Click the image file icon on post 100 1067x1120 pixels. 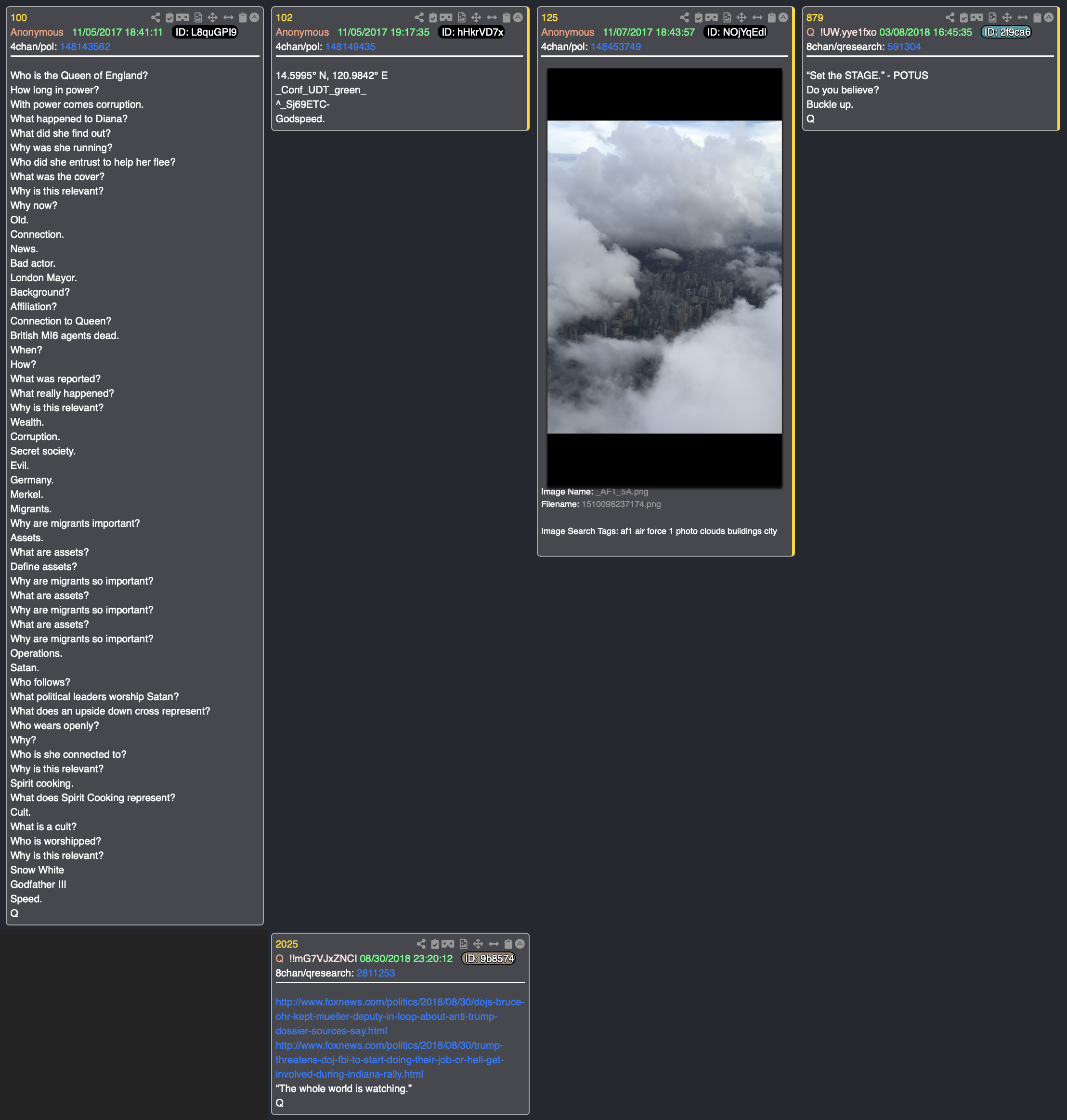pos(198,18)
